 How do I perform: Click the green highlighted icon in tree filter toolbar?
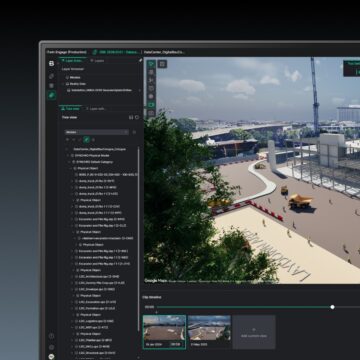point(86,140)
